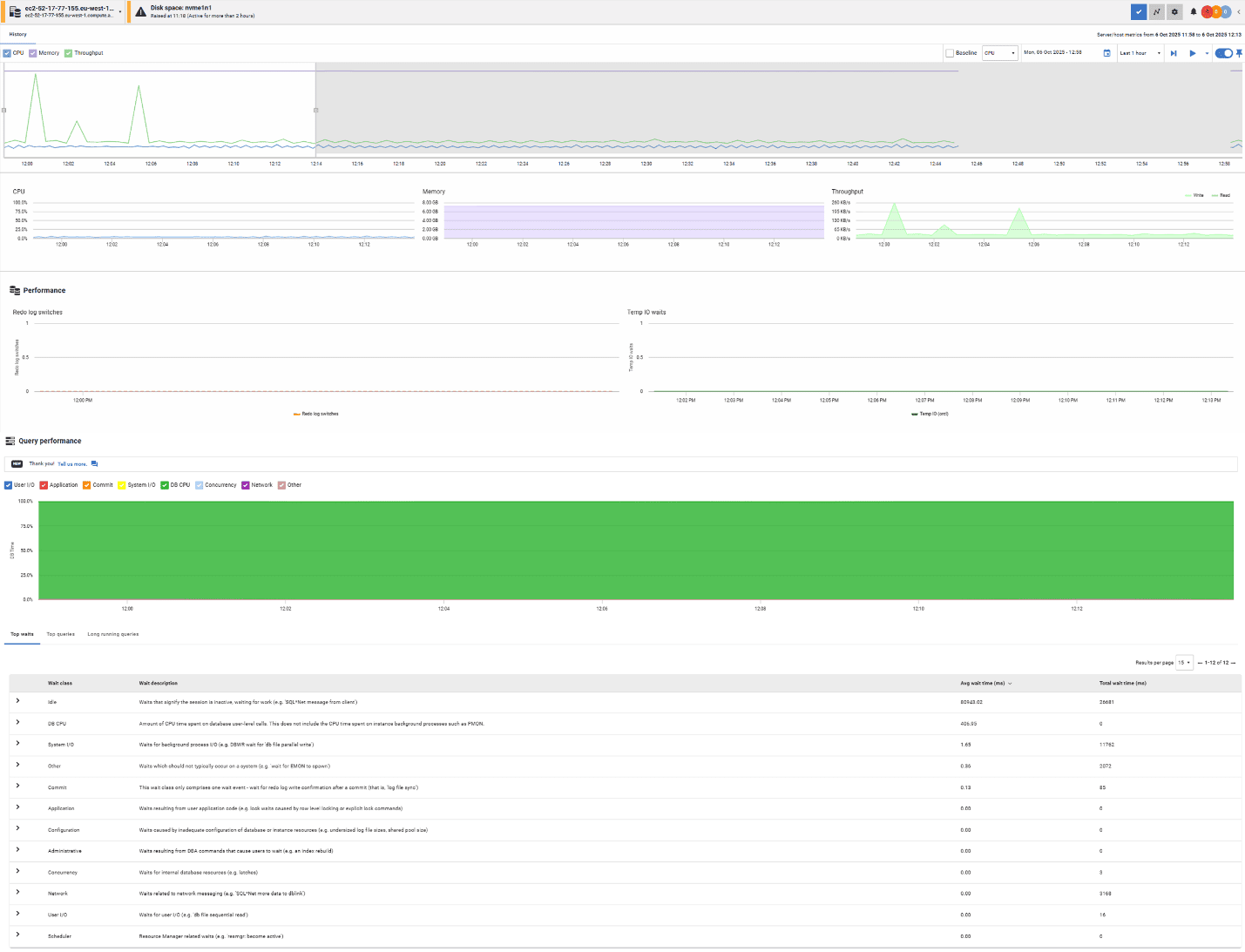The image size is (1245, 952).
Task: Click the notifications bell icon
Action: pos(1194,11)
